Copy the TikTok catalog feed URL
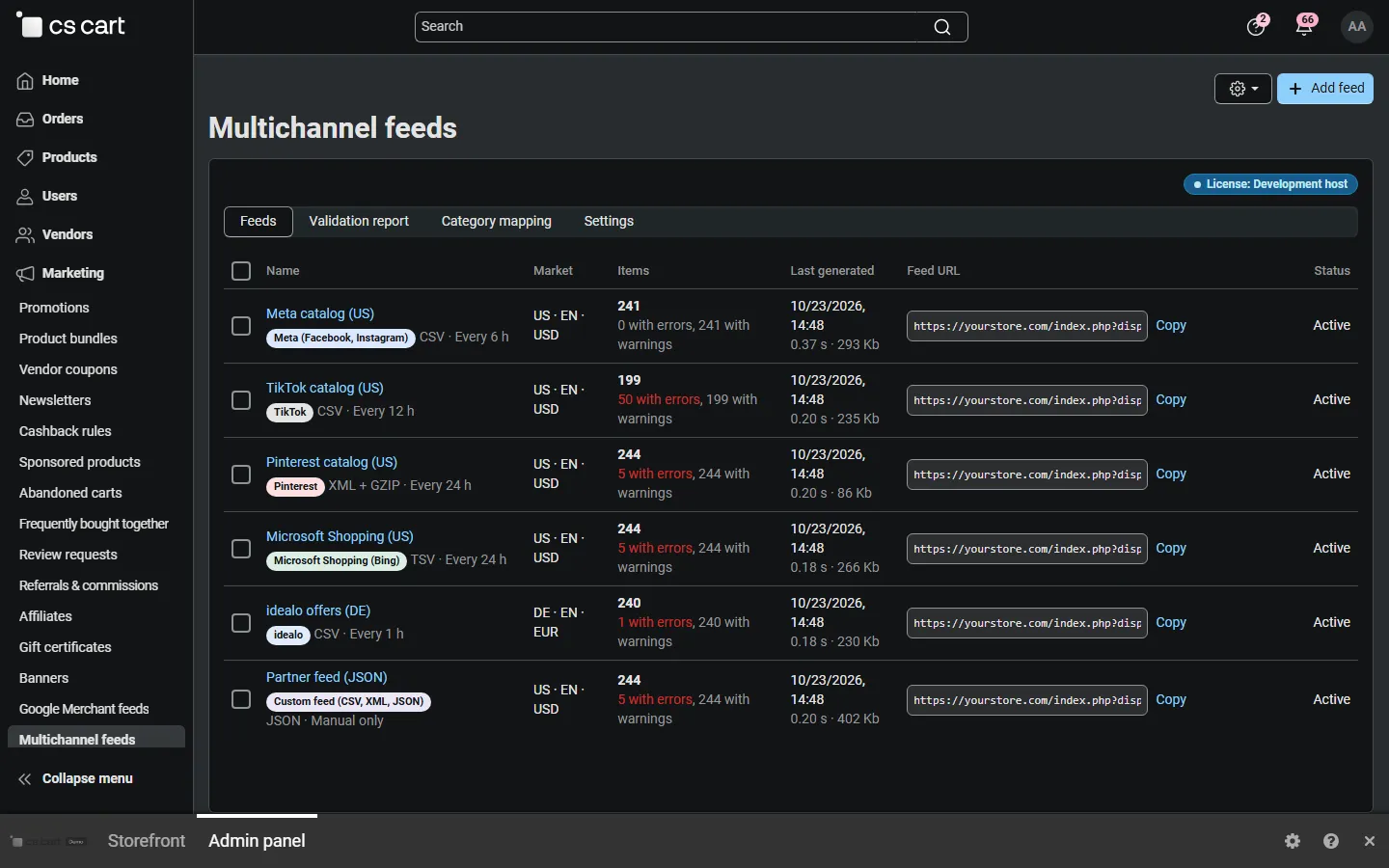 (1171, 400)
